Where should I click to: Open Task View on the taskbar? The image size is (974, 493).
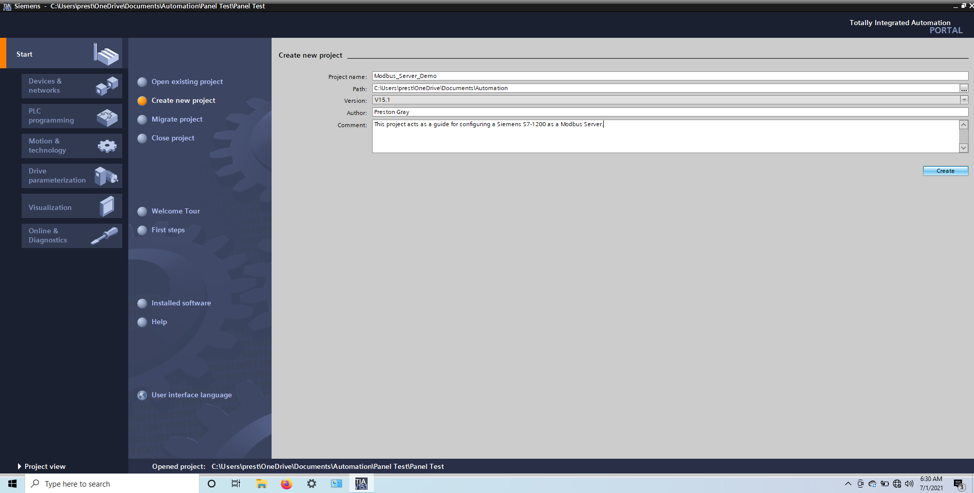click(x=236, y=484)
